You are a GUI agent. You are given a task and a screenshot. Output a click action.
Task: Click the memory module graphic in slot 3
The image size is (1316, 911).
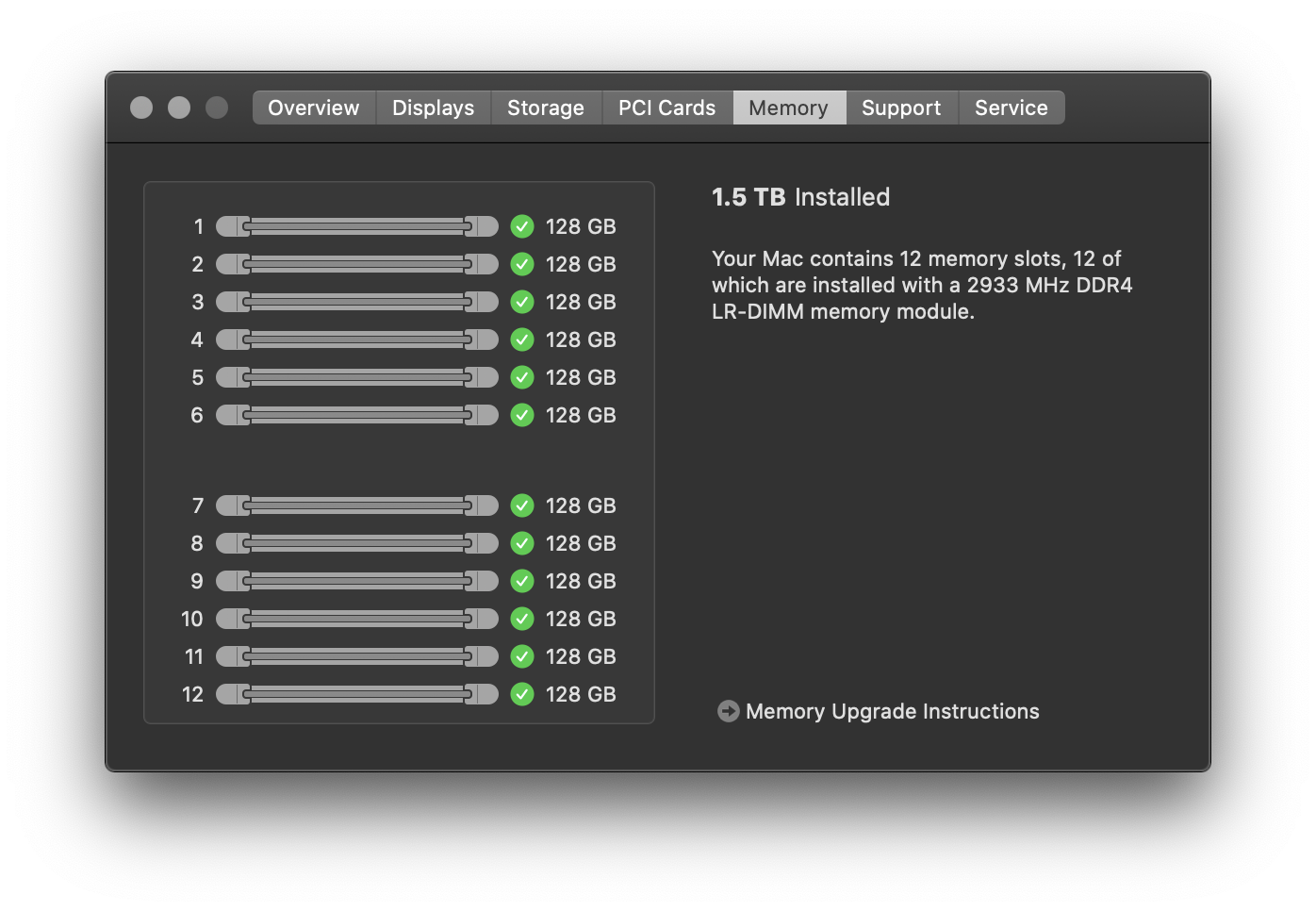pyautogui.click(x=357, y=302)
